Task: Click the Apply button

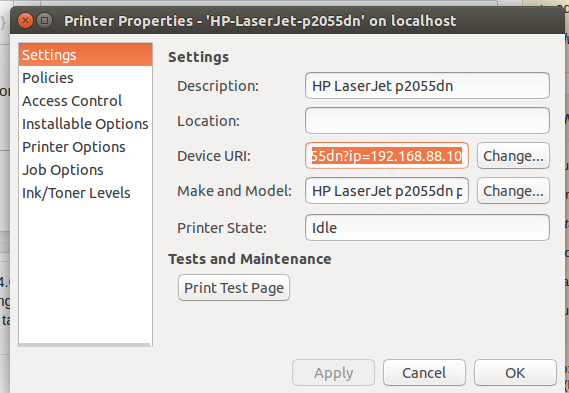Action: [x=333, y=373]
